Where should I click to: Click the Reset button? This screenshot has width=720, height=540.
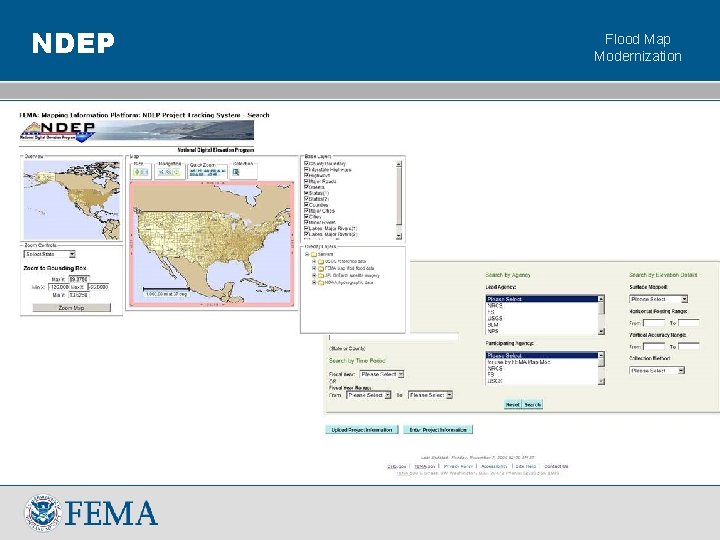513,405
